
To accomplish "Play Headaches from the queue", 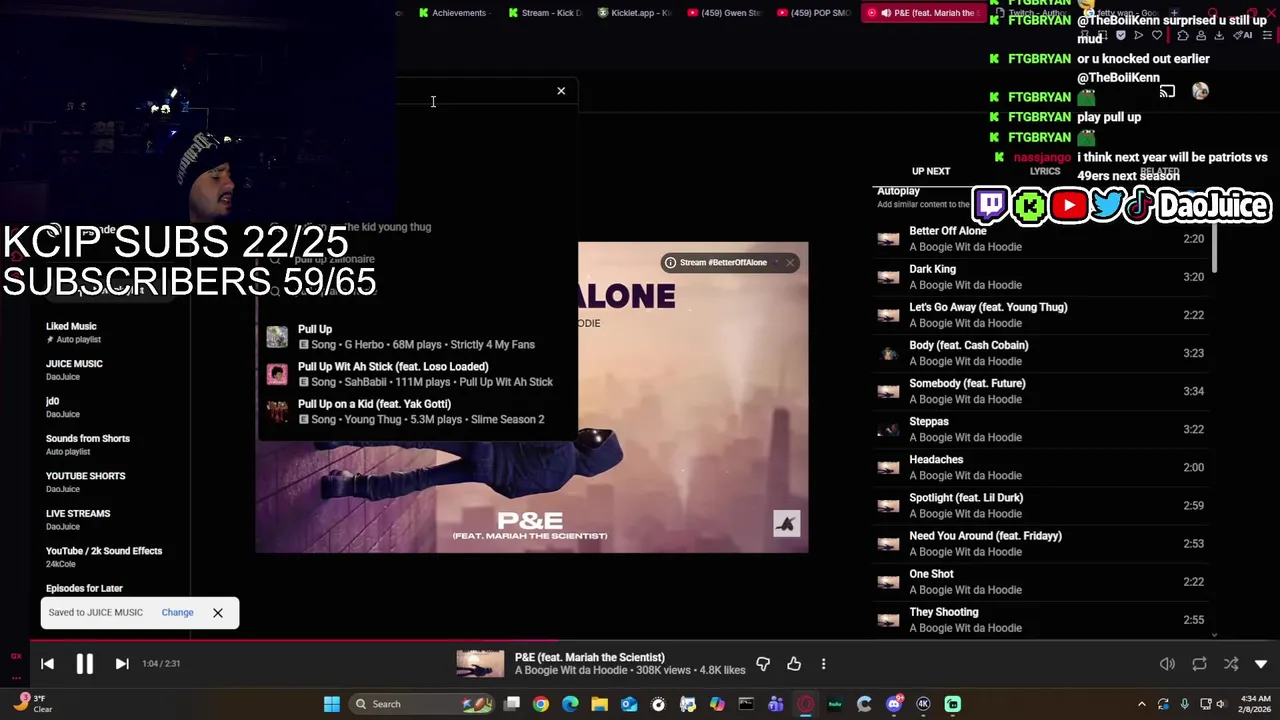I will (x=1041, y=467).
